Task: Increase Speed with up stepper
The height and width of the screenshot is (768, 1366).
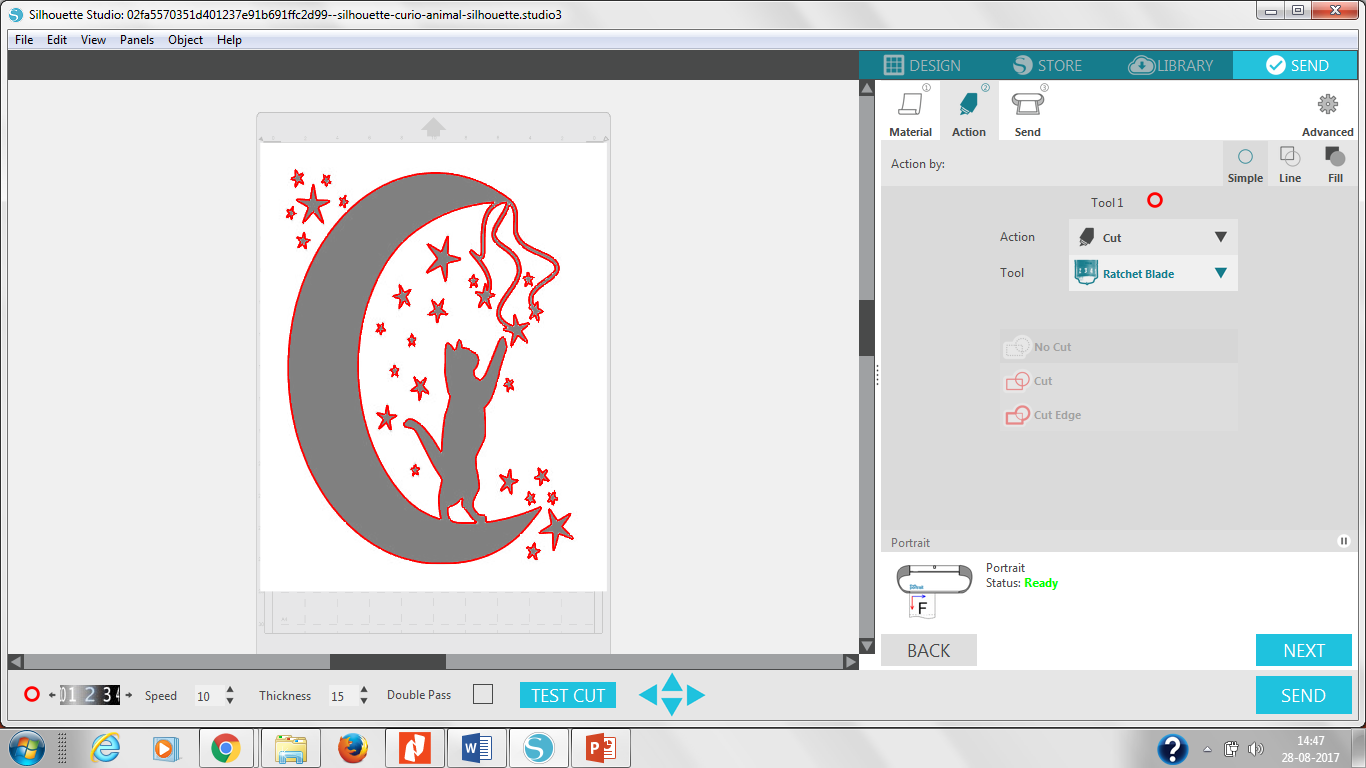Action: pyautogui.click(x=231, y=689)
